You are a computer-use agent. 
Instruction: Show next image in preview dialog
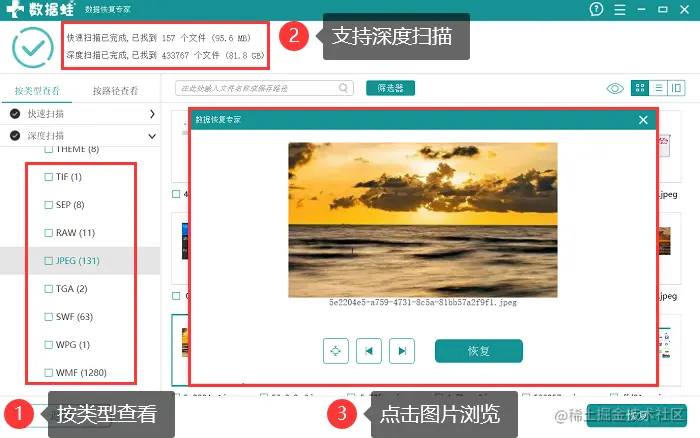click(402, 351)
